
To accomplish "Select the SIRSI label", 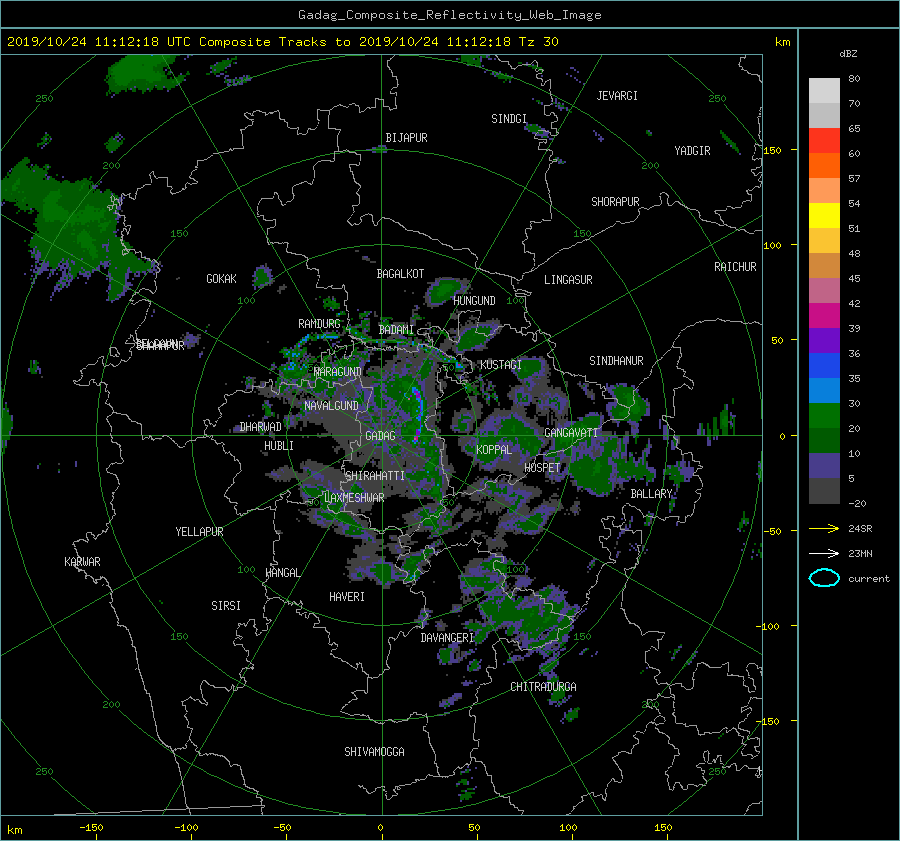I will tap(226, 606).
